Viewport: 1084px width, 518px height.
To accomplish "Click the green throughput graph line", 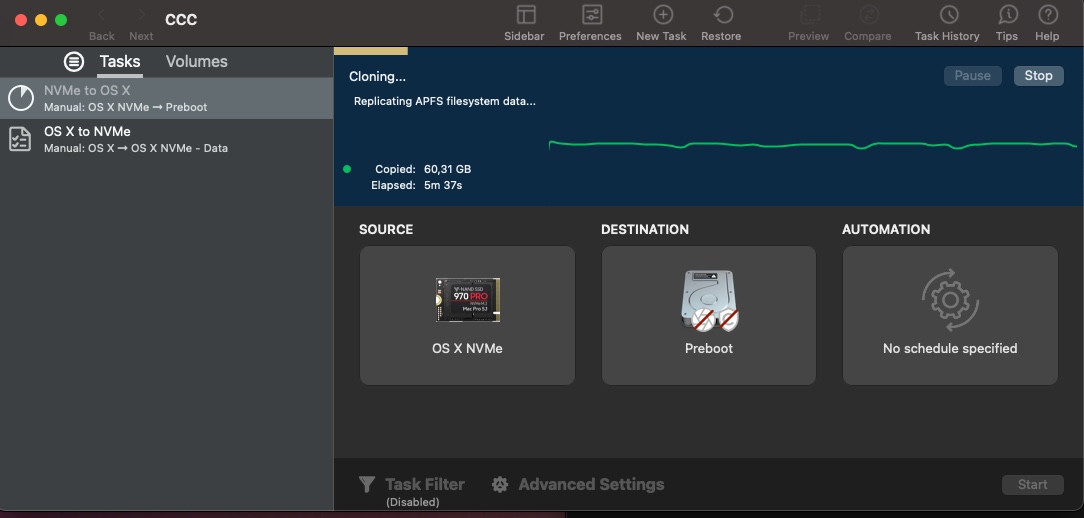I will [x=812, y=145].
